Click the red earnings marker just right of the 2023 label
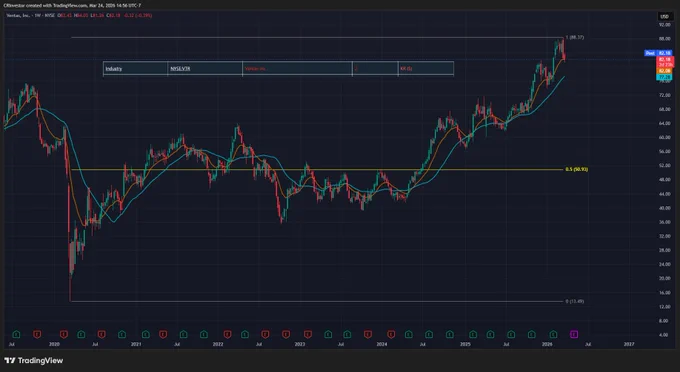 pos(308,334)
